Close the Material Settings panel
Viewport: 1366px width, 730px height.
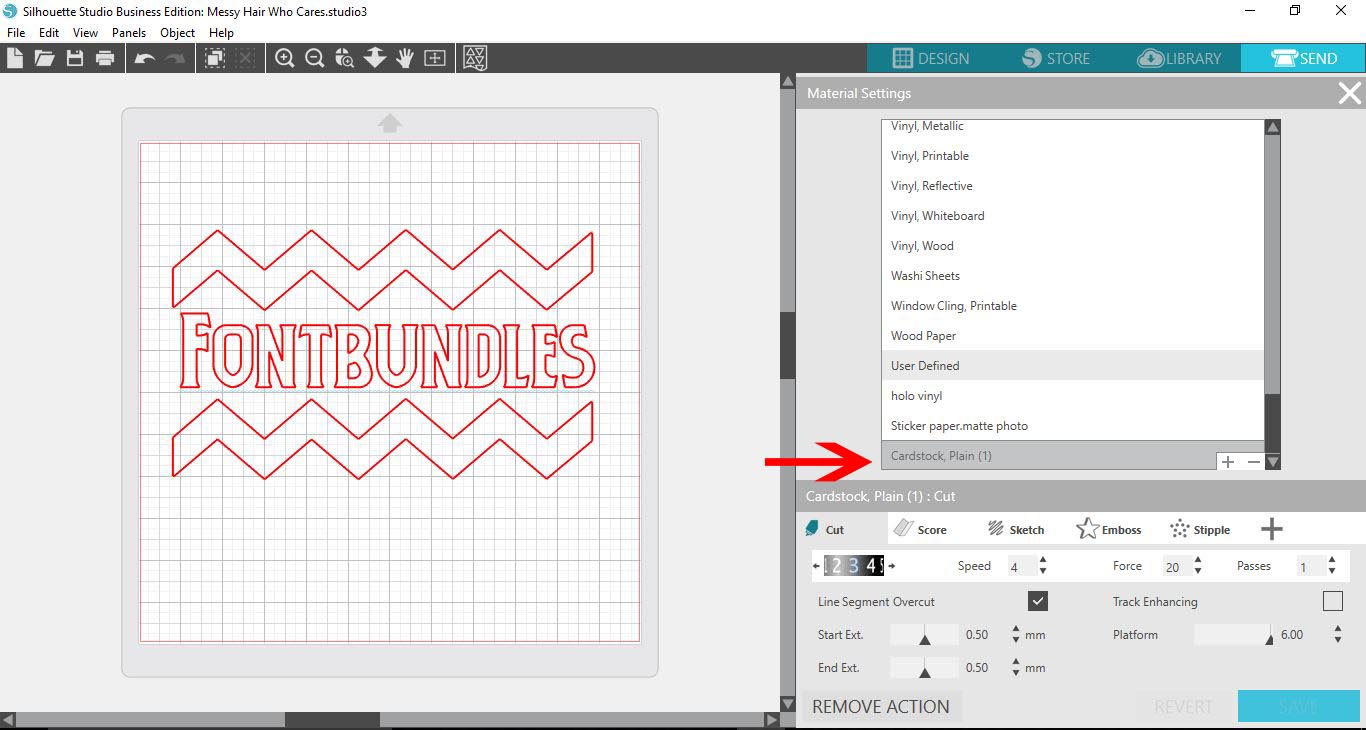coord(1350,93)
